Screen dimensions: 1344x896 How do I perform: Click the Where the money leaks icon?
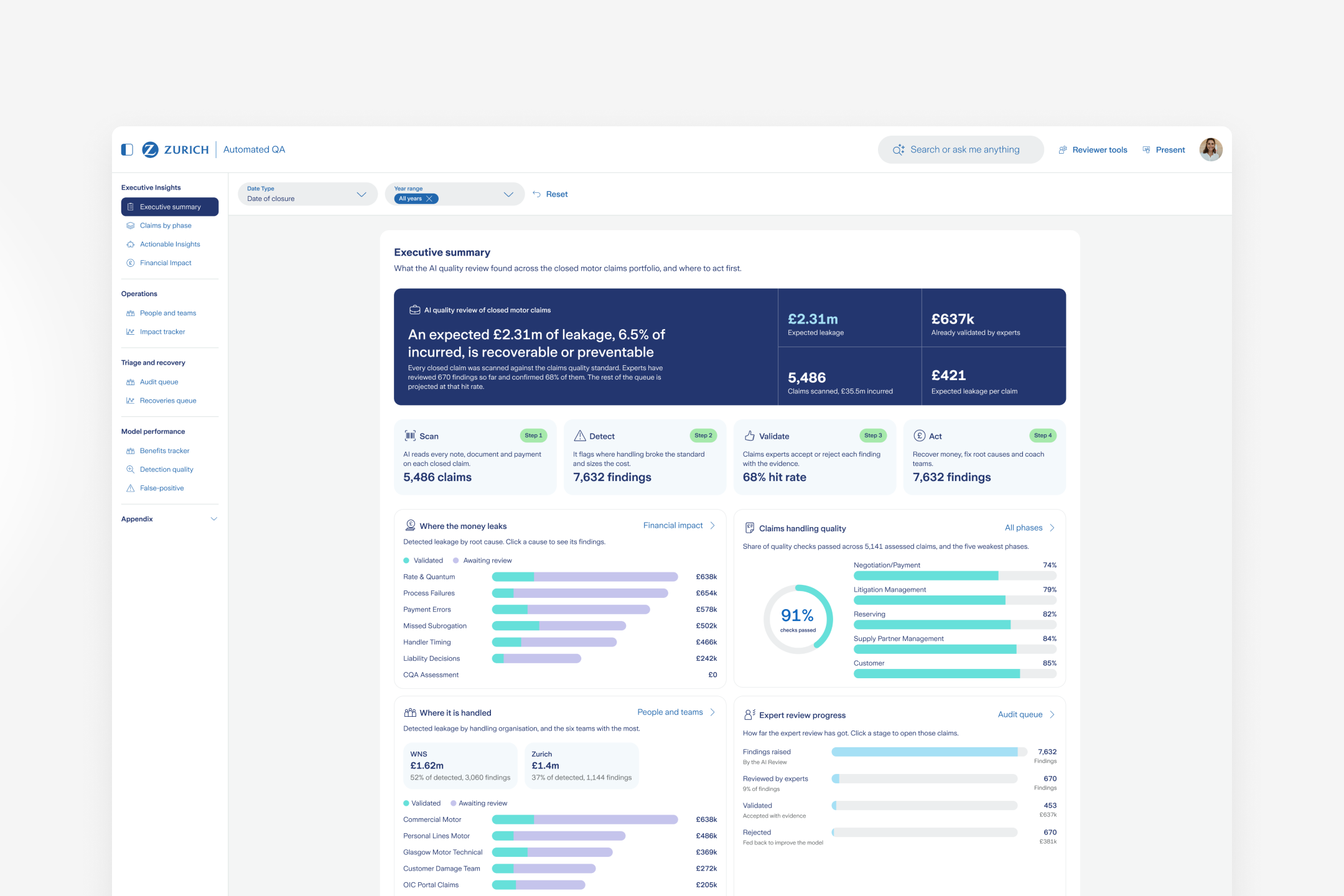(x=411, y=525)
